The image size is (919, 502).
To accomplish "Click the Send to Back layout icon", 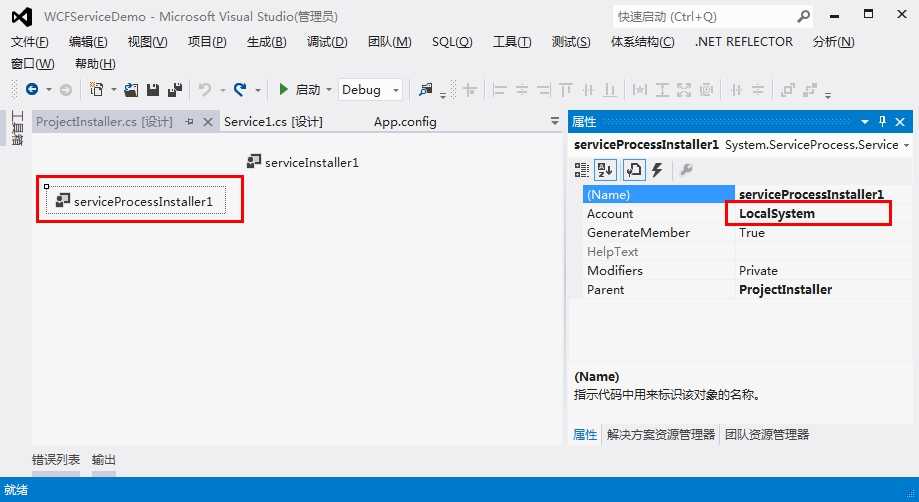I will (810, 90).
